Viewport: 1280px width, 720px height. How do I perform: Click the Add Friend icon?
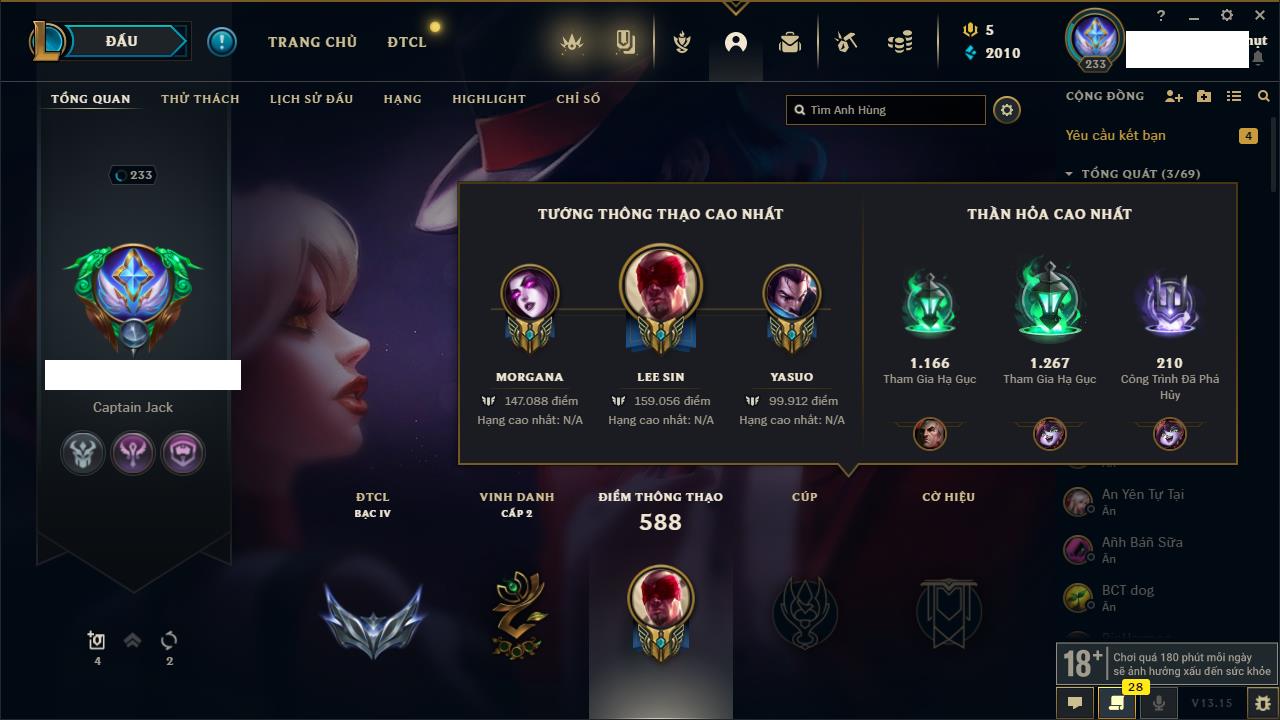pyautogui.click(x=1174, y=96)
